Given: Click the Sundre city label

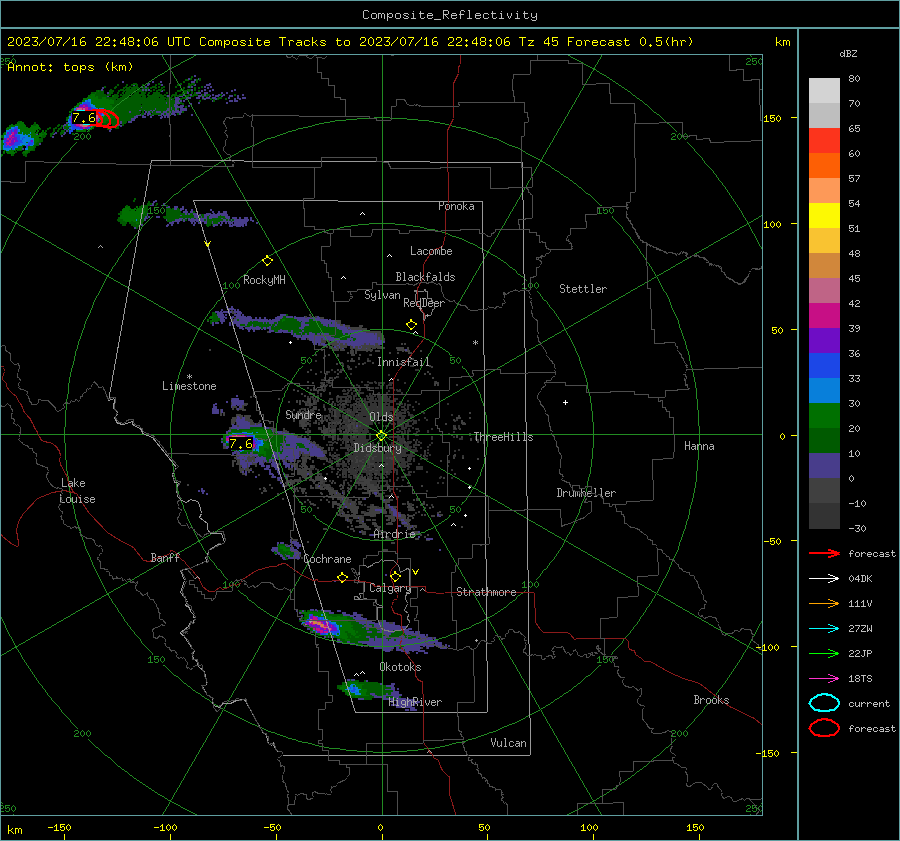Looking at the screenshot, I should point(303,414).
